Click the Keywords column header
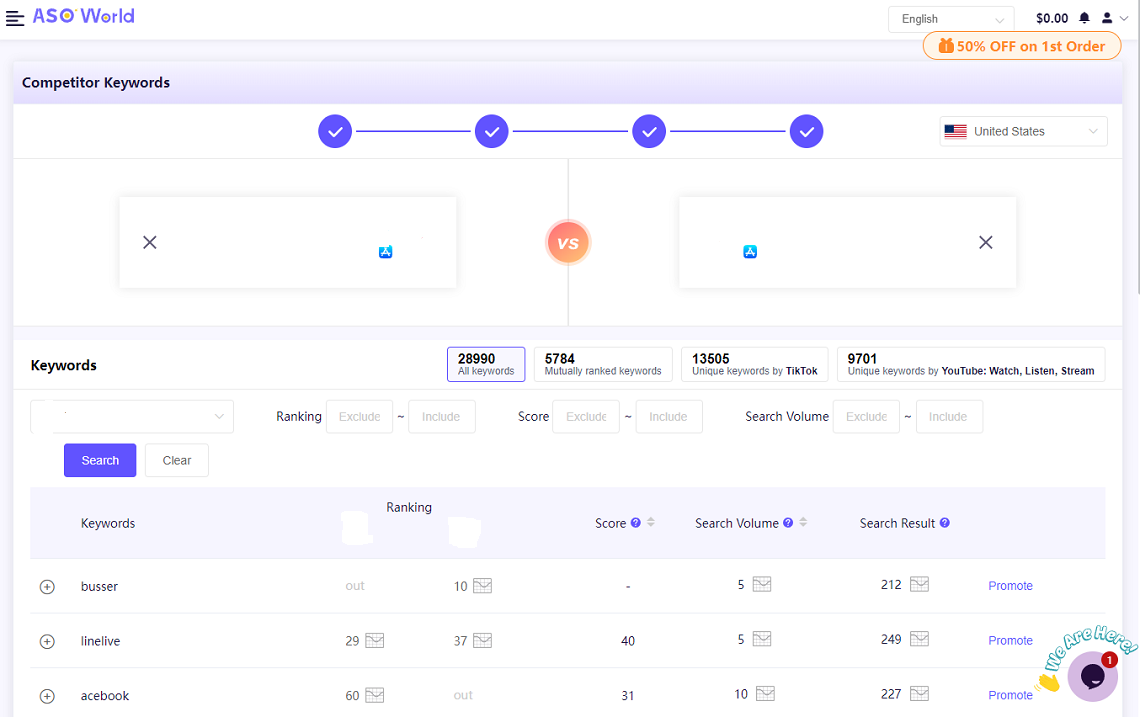 (108, 524)
